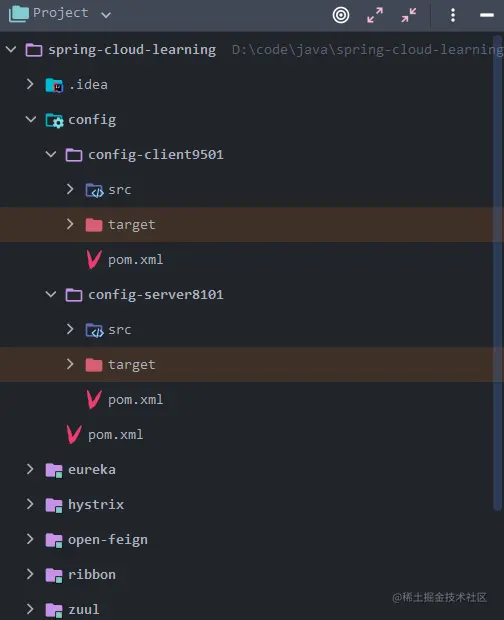
Task: Click the Collapse All arrows icon
Action: coord(409,15)
